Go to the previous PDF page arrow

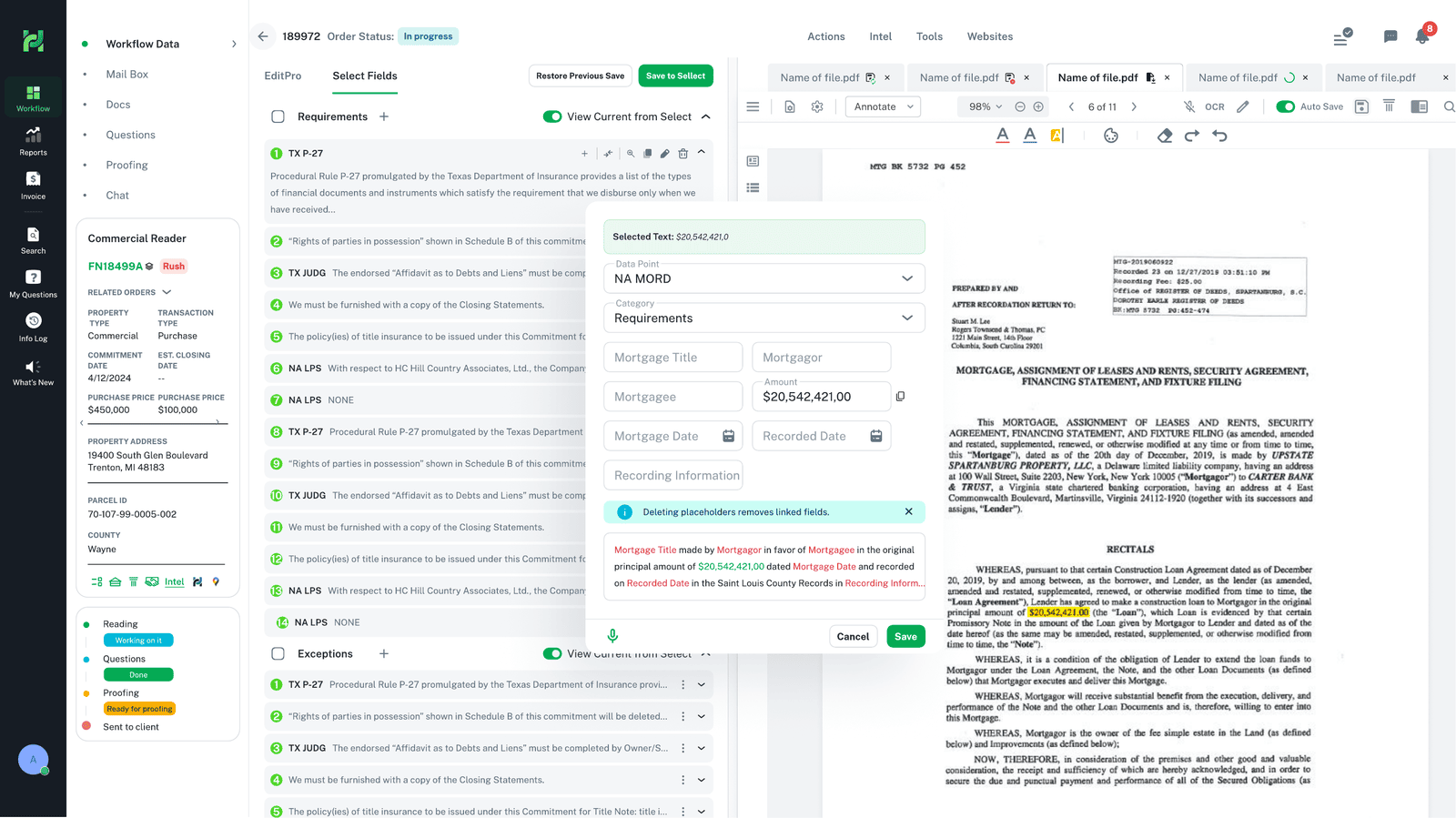tap(1071, 106)
